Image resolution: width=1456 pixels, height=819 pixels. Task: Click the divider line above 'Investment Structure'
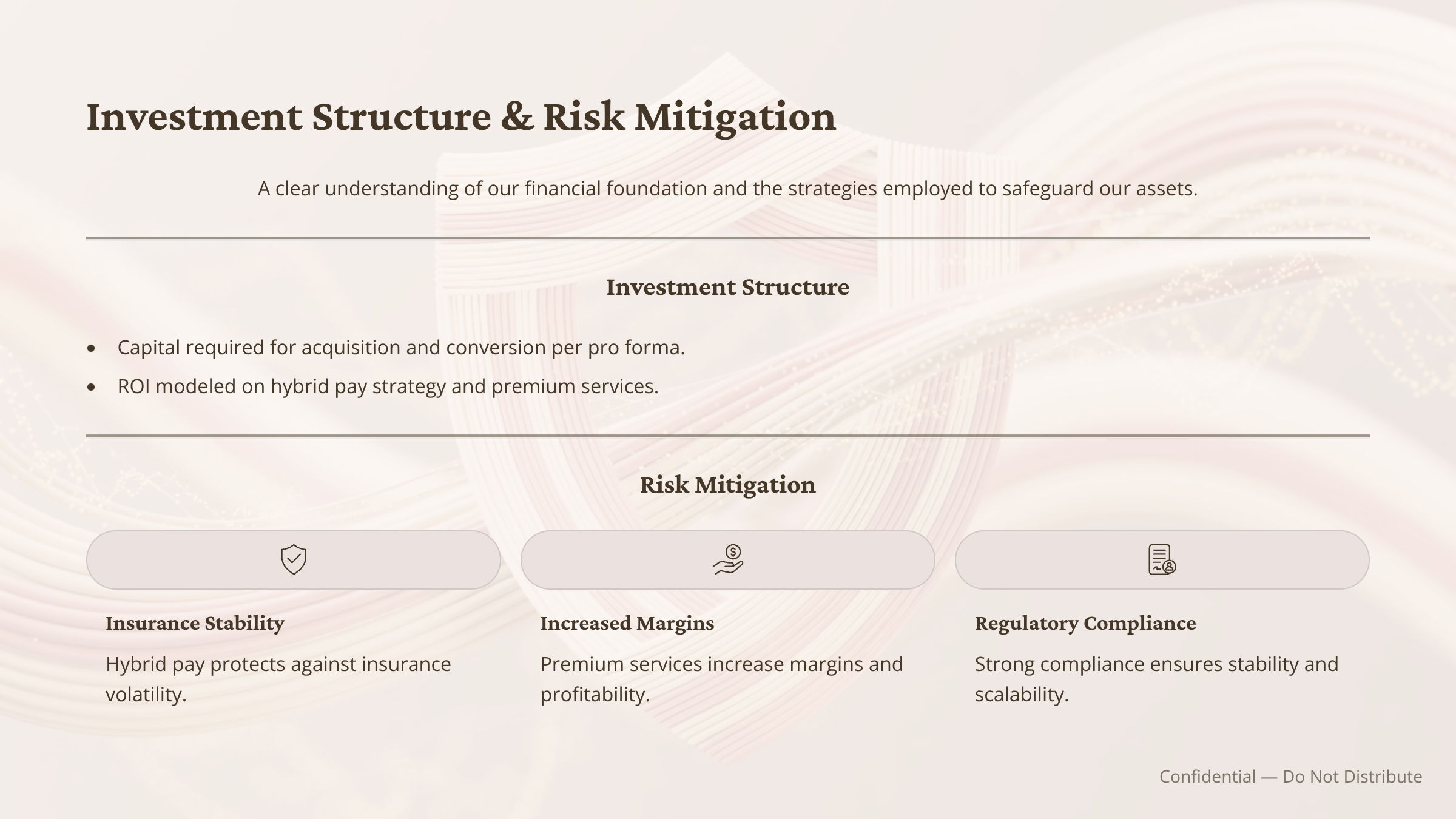coord(727,238)
